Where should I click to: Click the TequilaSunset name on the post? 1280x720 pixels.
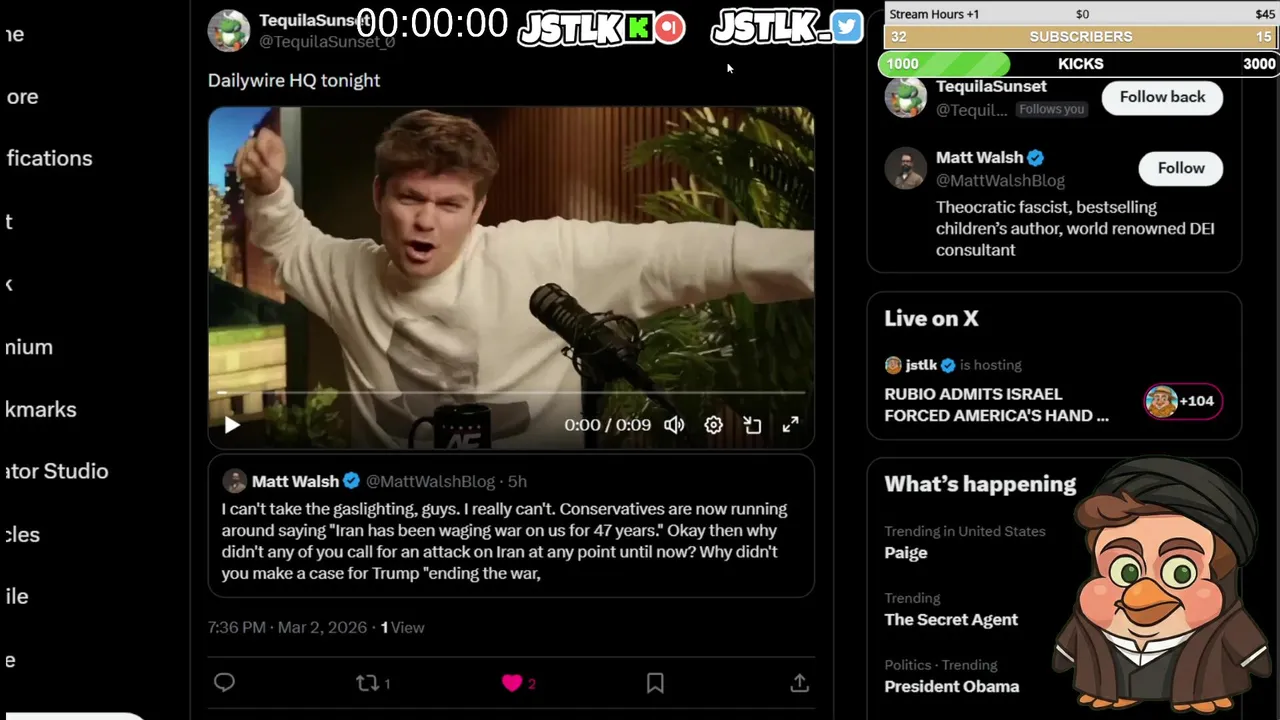point(314,20)
